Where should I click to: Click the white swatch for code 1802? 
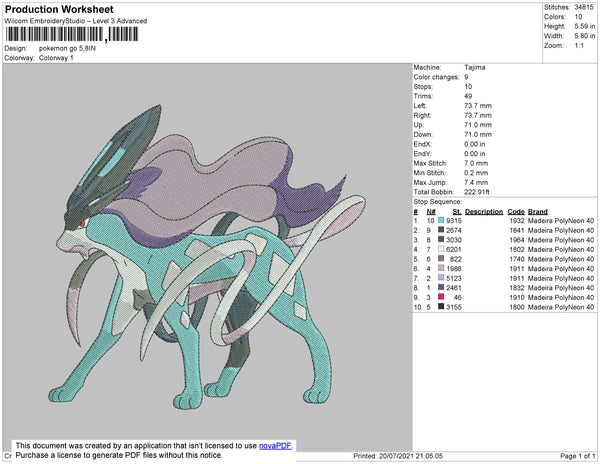click(441, 249)
